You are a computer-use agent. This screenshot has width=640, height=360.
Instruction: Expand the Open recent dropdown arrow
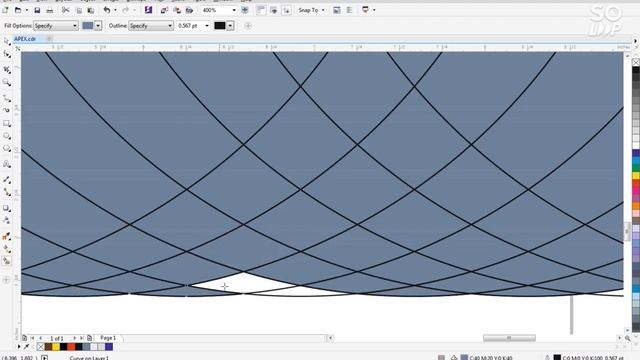pos(27,10)
